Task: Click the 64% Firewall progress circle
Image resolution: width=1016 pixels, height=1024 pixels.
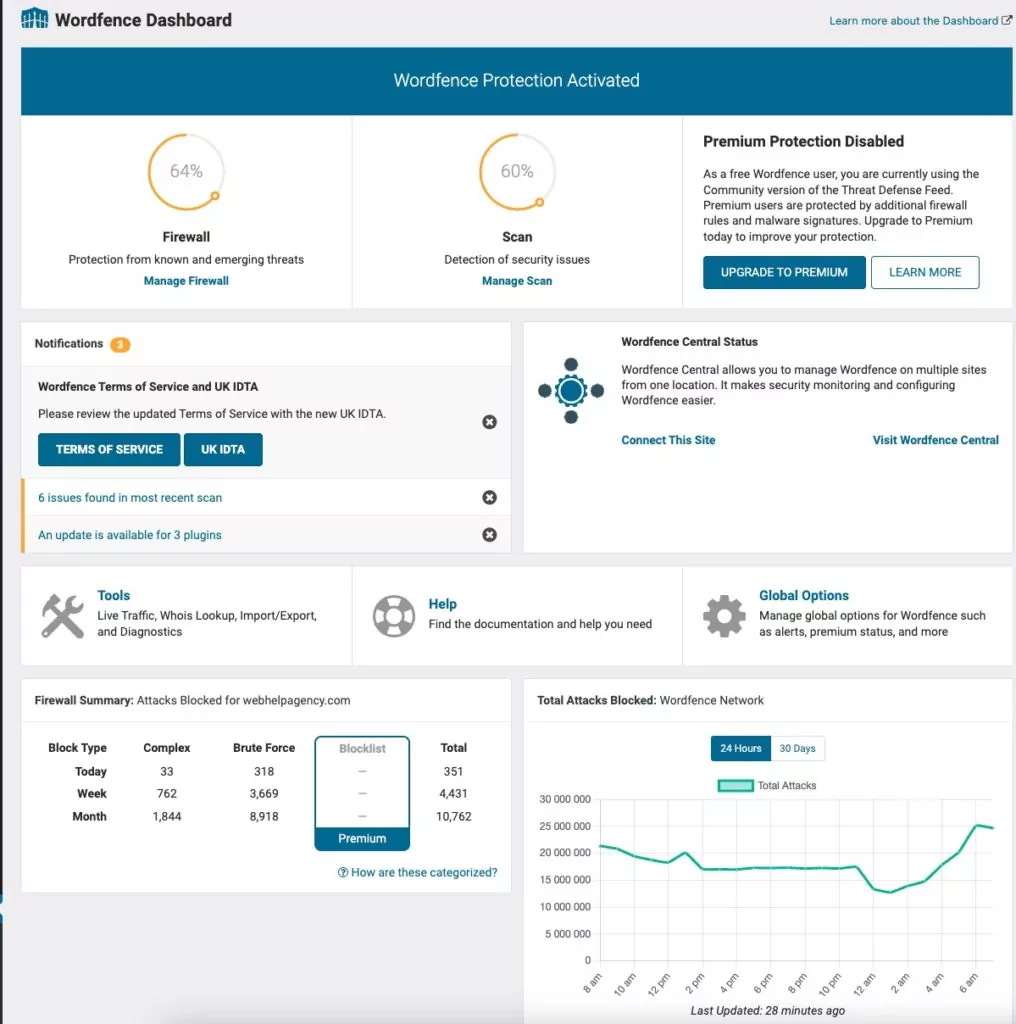Action: (x=186, y=172)
